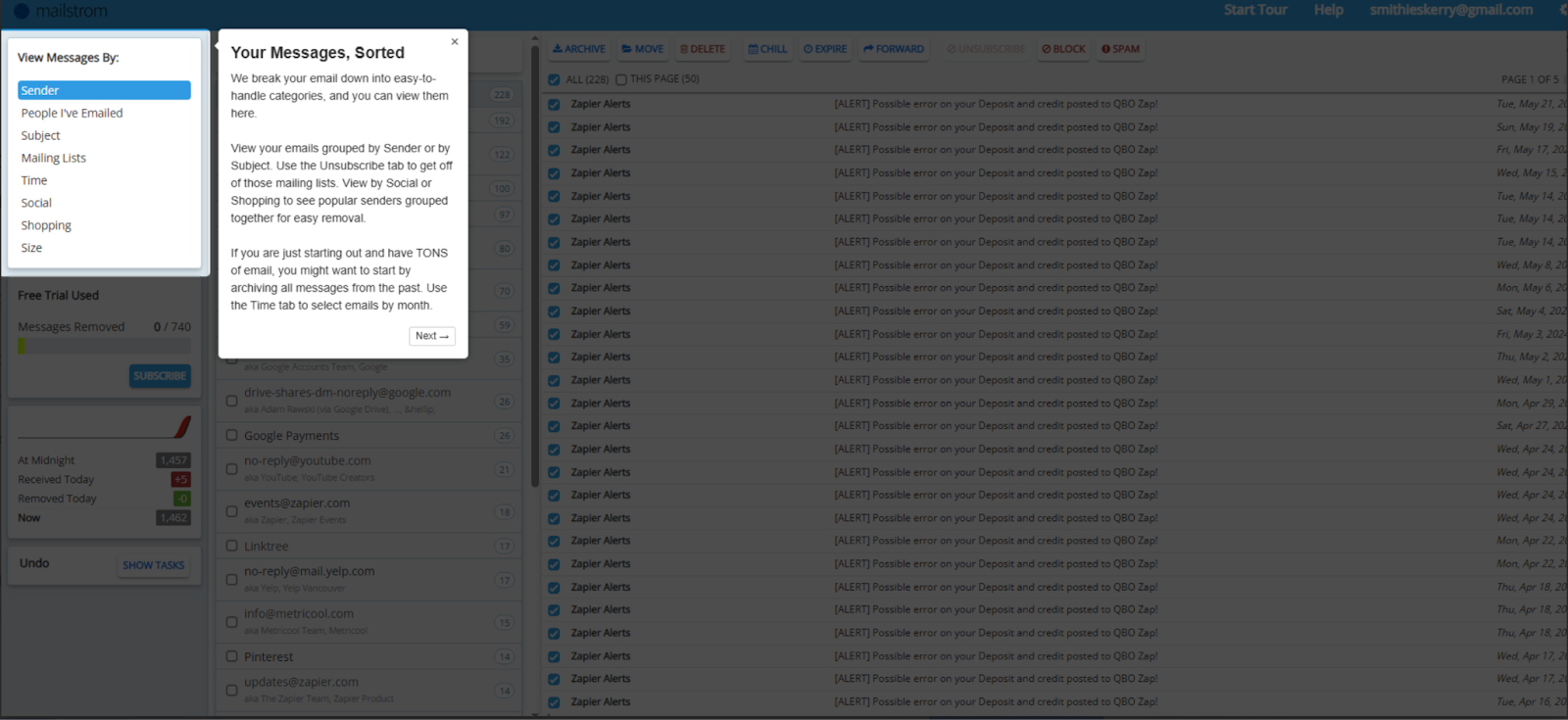This screenshot has height=720, width=1568.
Task: Click the mailstrom logo
Action: click(60, 11)
